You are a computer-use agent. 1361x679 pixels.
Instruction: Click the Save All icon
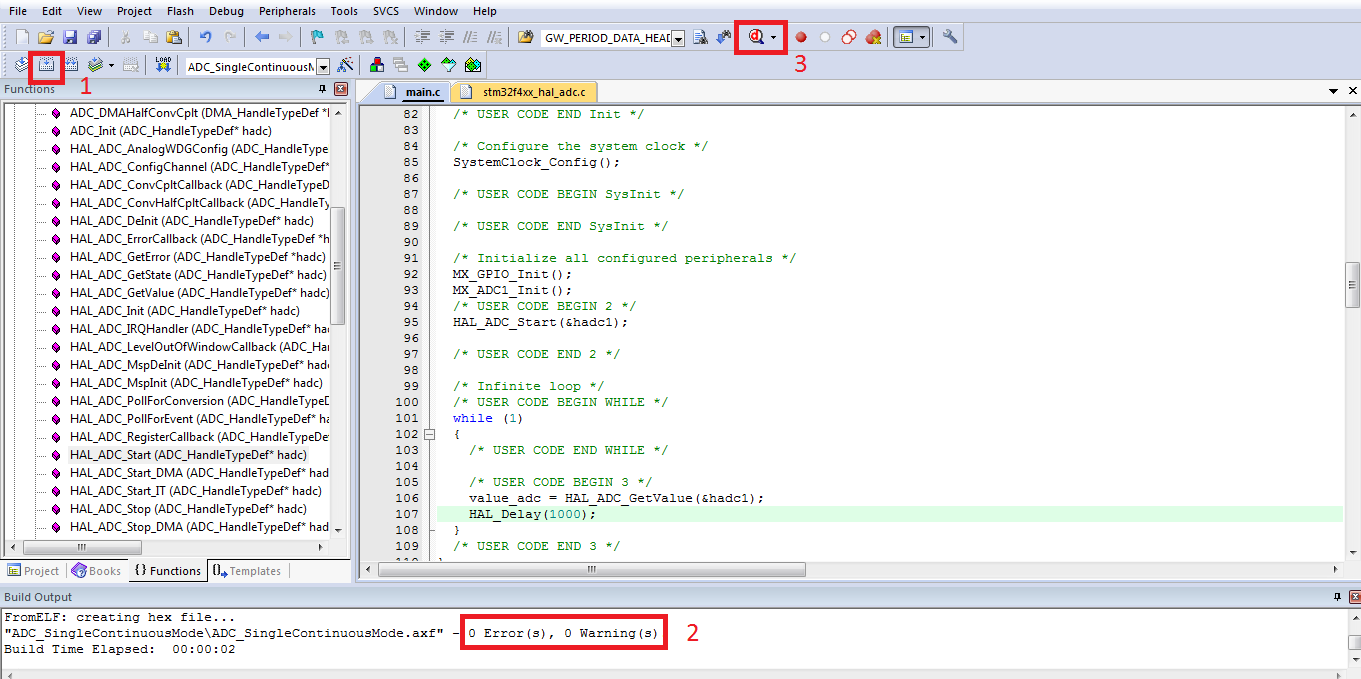pos(93,37)
